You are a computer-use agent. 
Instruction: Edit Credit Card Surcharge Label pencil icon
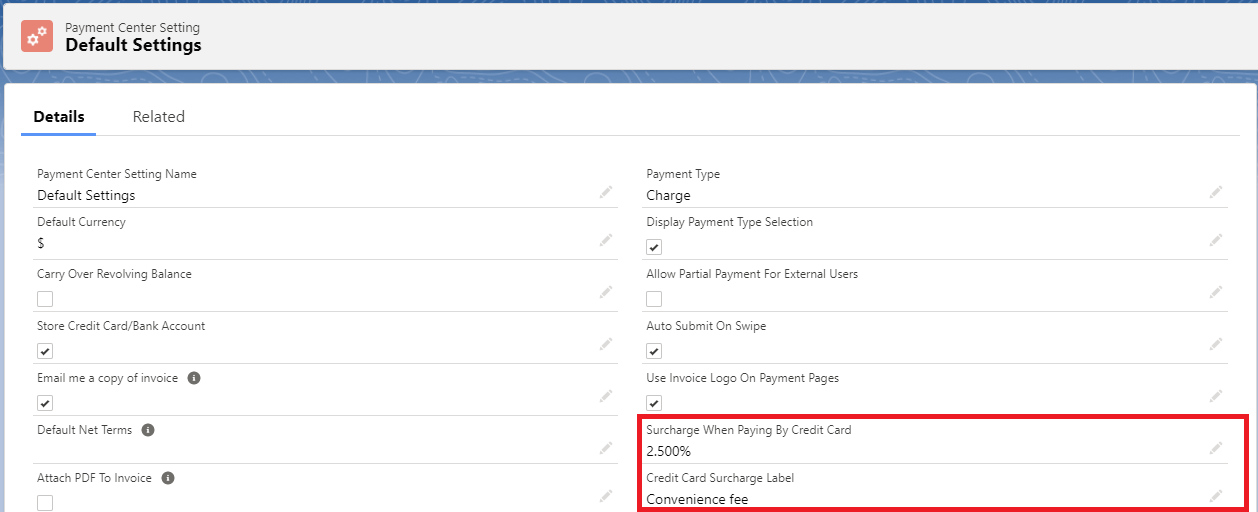click(1215, 495)
